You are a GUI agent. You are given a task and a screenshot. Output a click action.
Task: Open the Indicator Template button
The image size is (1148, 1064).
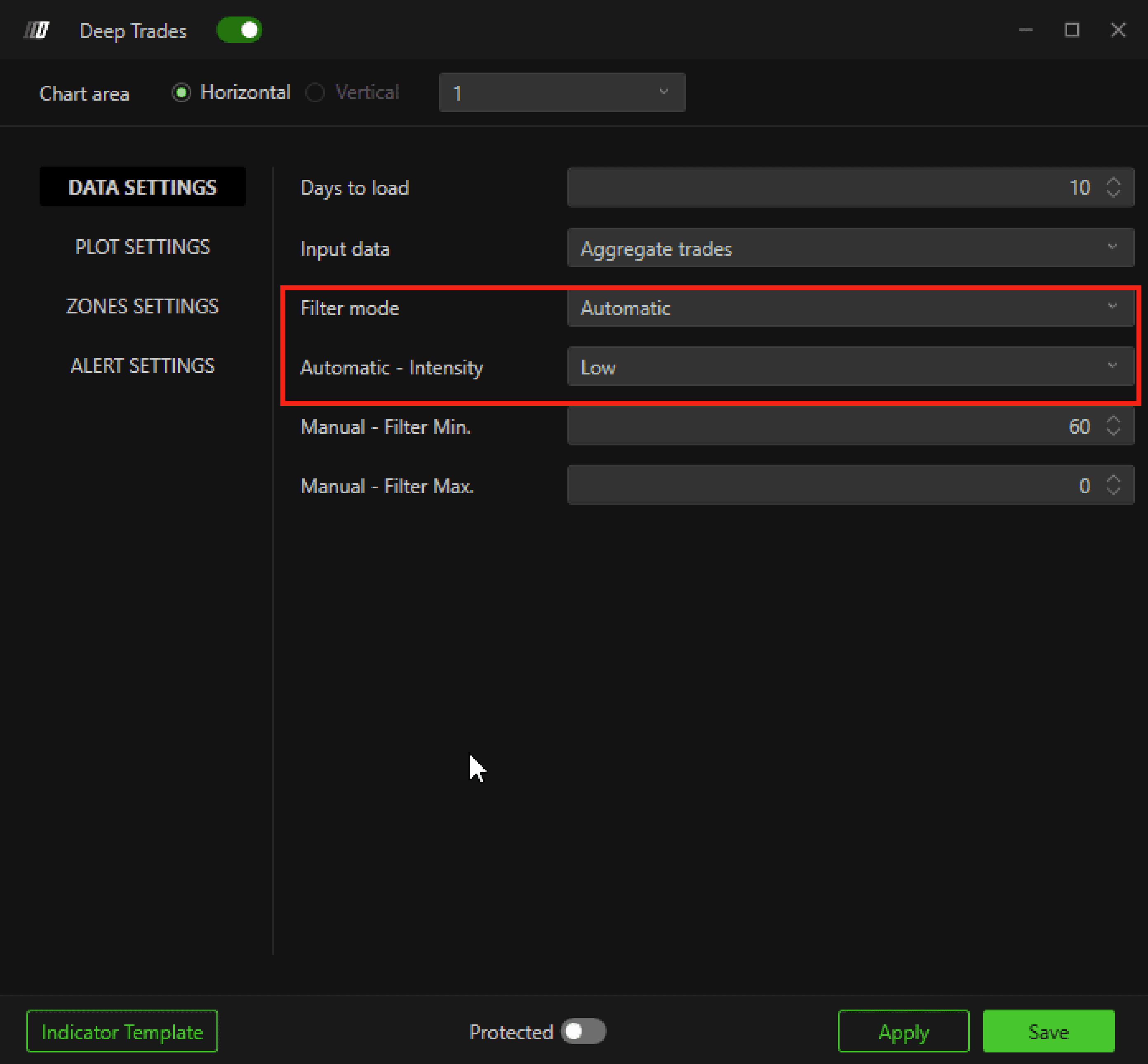point(122,1031)
